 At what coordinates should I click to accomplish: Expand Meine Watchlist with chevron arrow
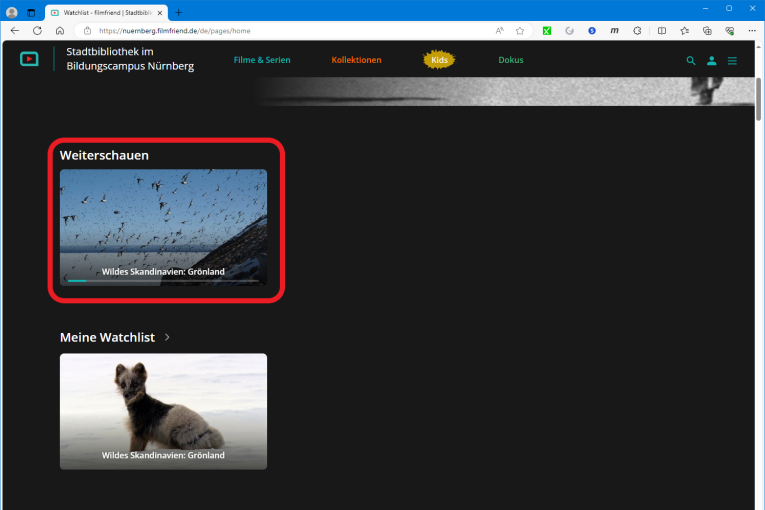point(167,338)
